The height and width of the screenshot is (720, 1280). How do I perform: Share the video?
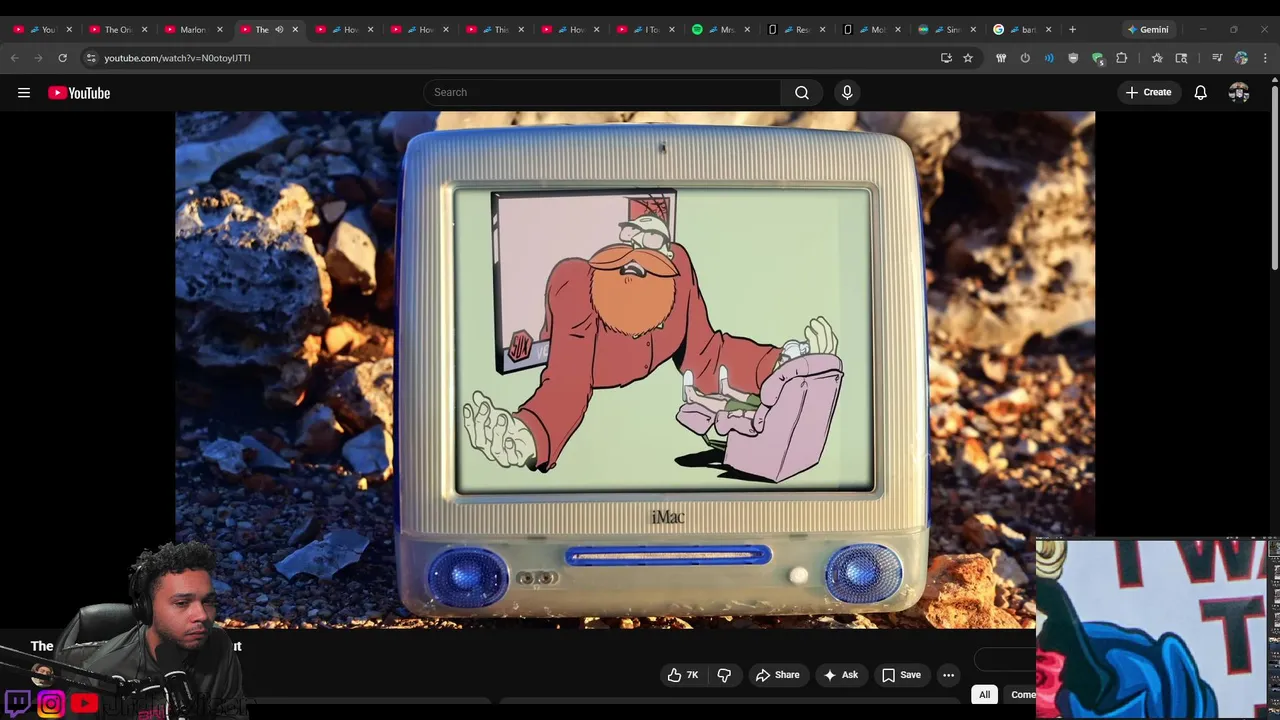click(x=777, y=675)
